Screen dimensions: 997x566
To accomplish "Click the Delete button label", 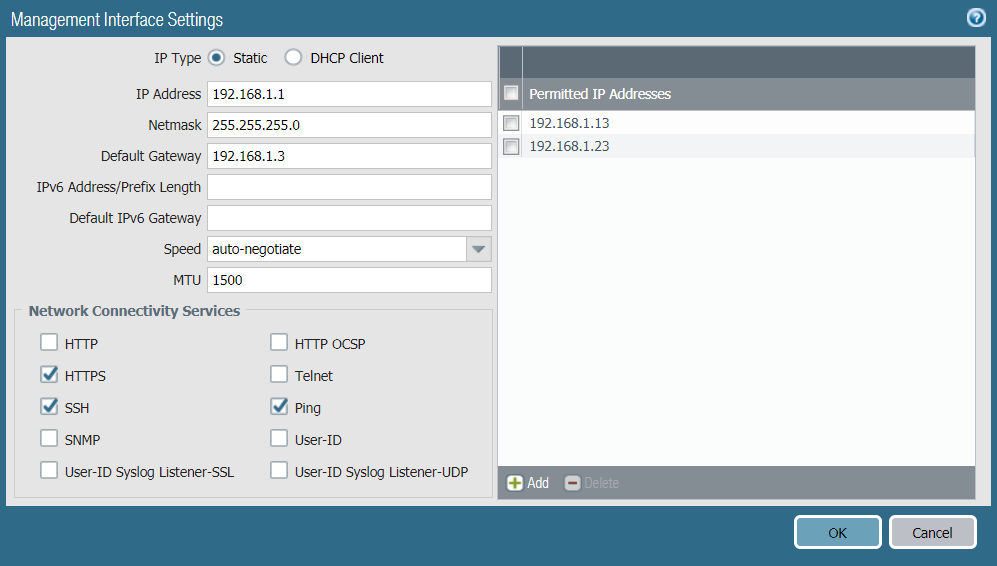I will pos(602,483).
